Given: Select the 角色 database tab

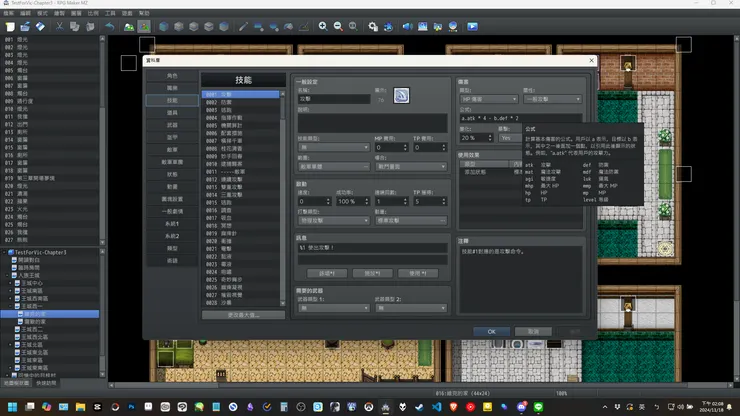Looking at the screenshot, I should pyautogui.click(x=172, y=76).
